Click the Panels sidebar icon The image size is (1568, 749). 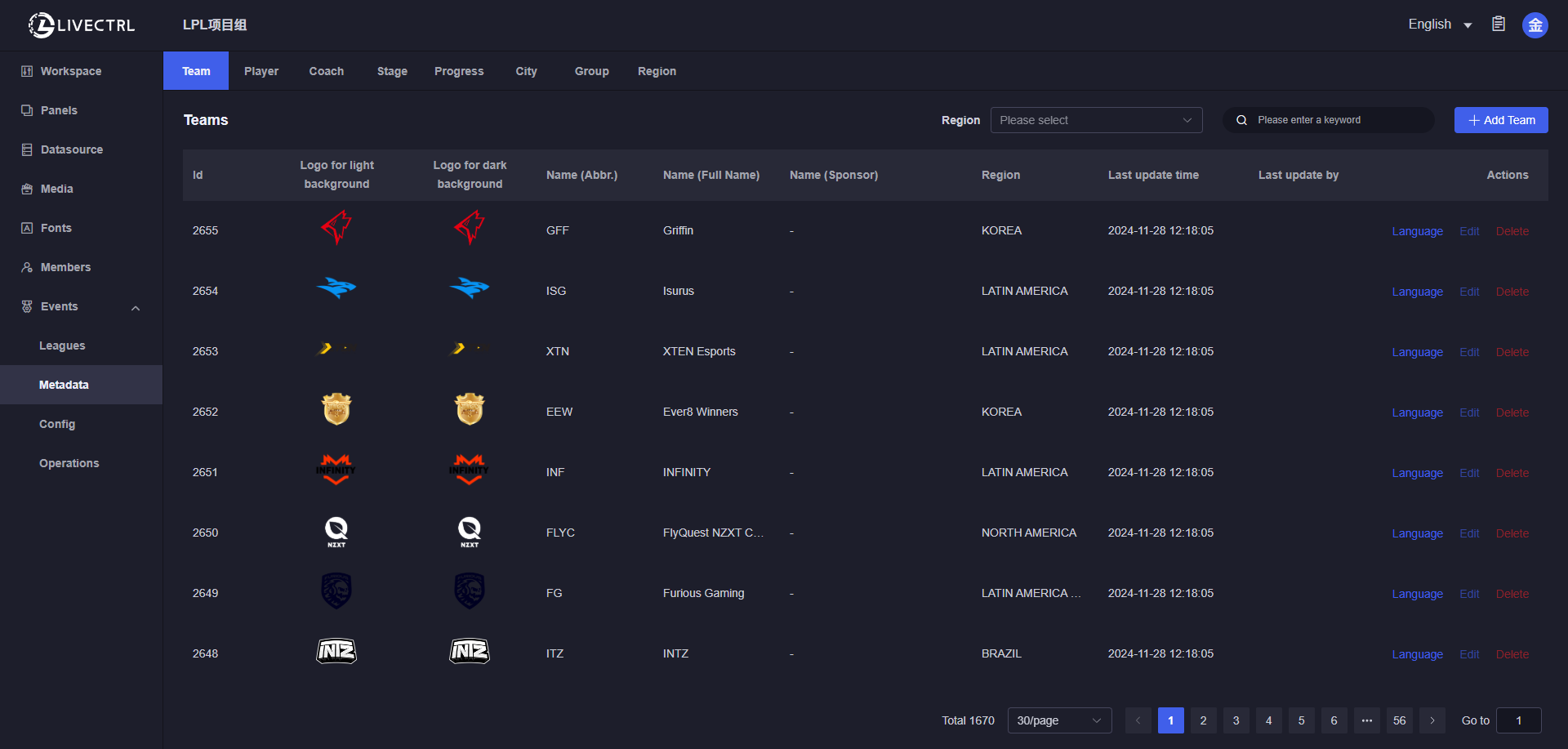coord(27,110)
